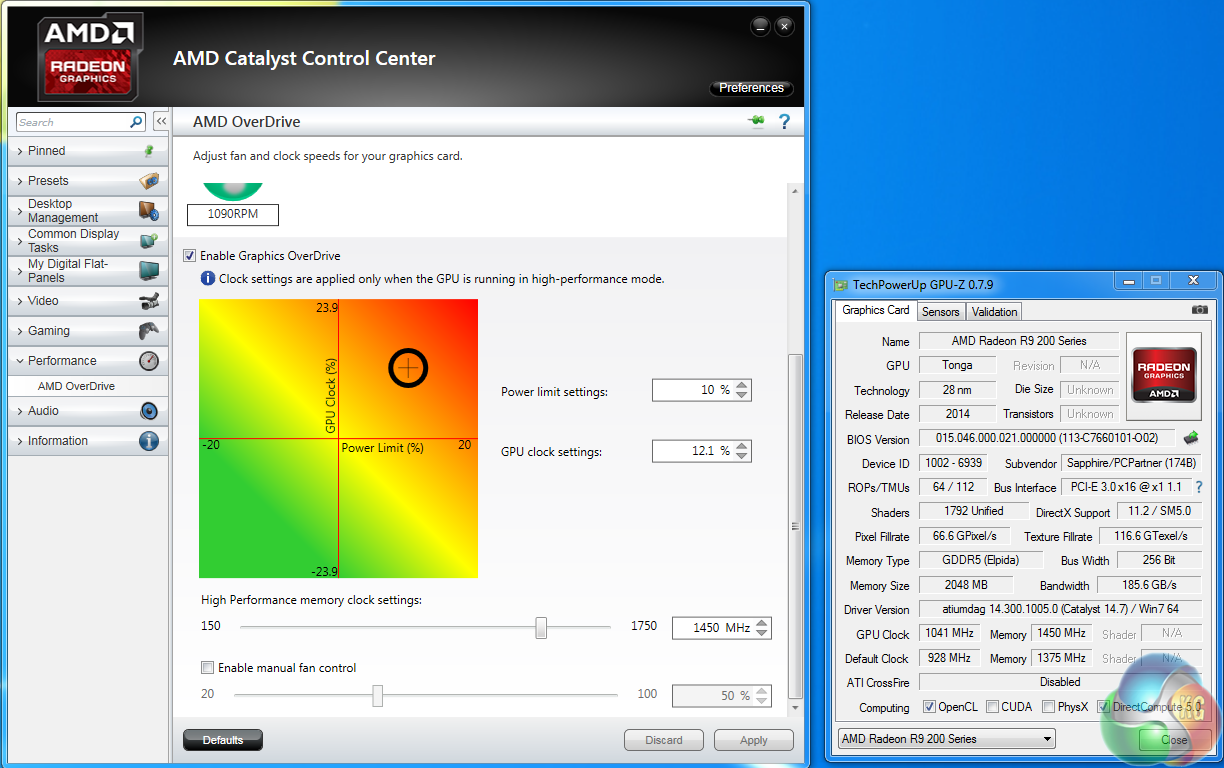Open the Validation tab
1224x768 pixels.
[x=994, y=312]
